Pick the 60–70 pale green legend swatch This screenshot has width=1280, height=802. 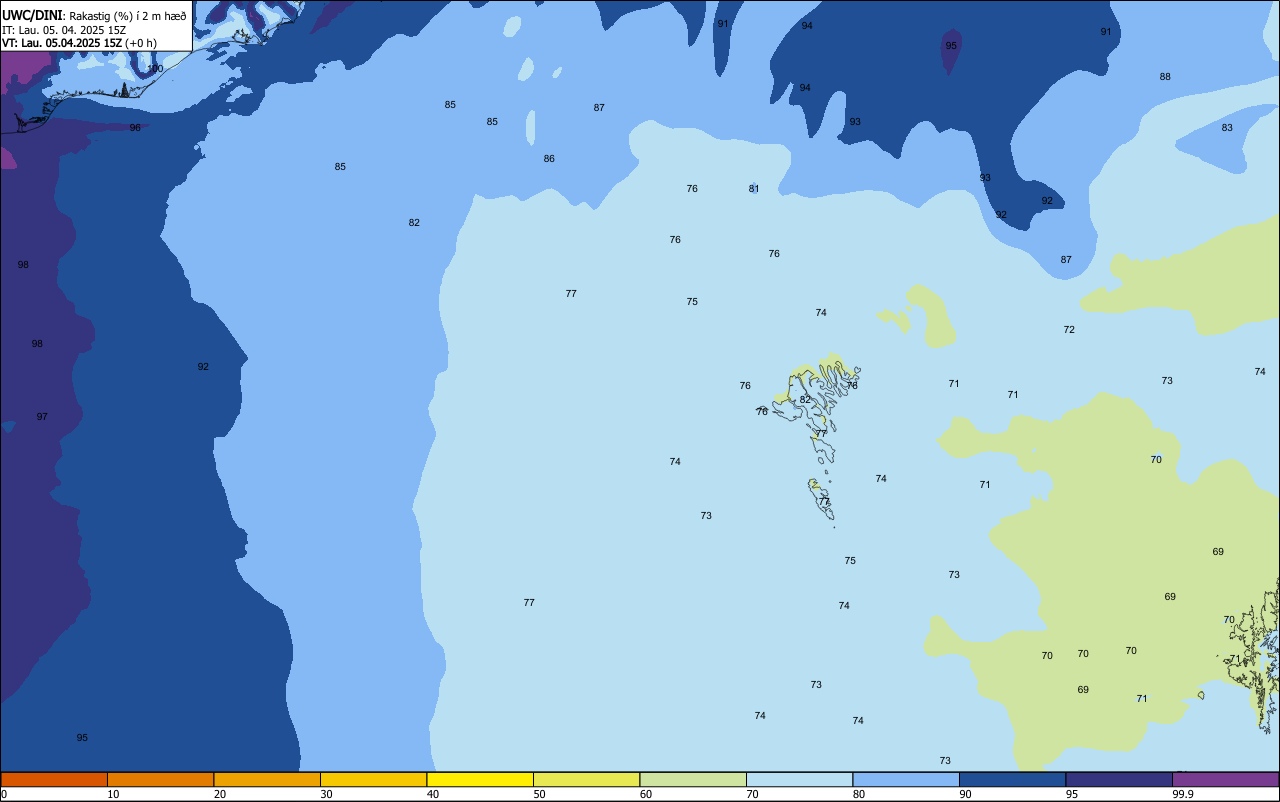(x=693, y=779)
